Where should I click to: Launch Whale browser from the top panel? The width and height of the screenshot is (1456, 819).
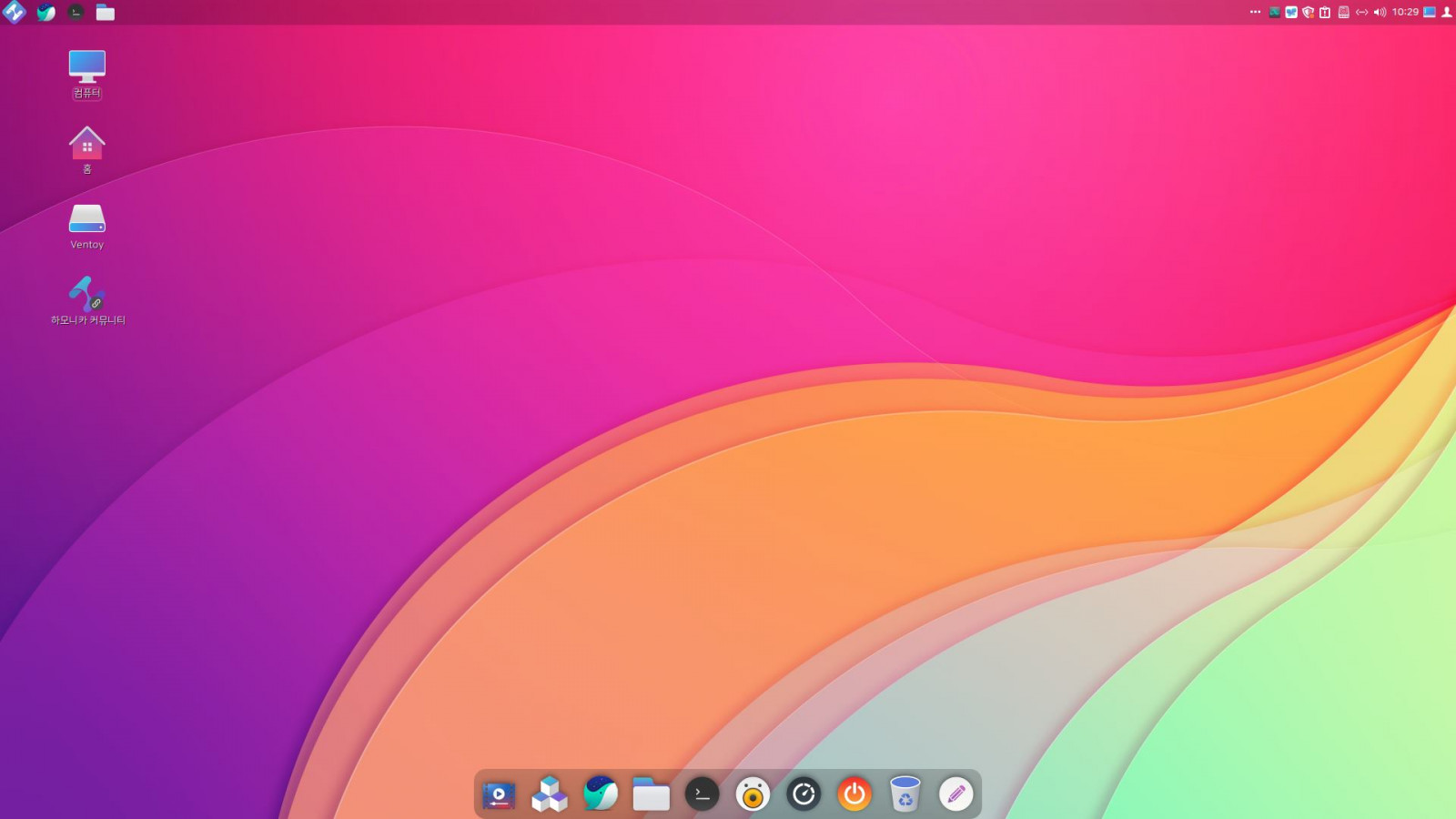point(45,12)
